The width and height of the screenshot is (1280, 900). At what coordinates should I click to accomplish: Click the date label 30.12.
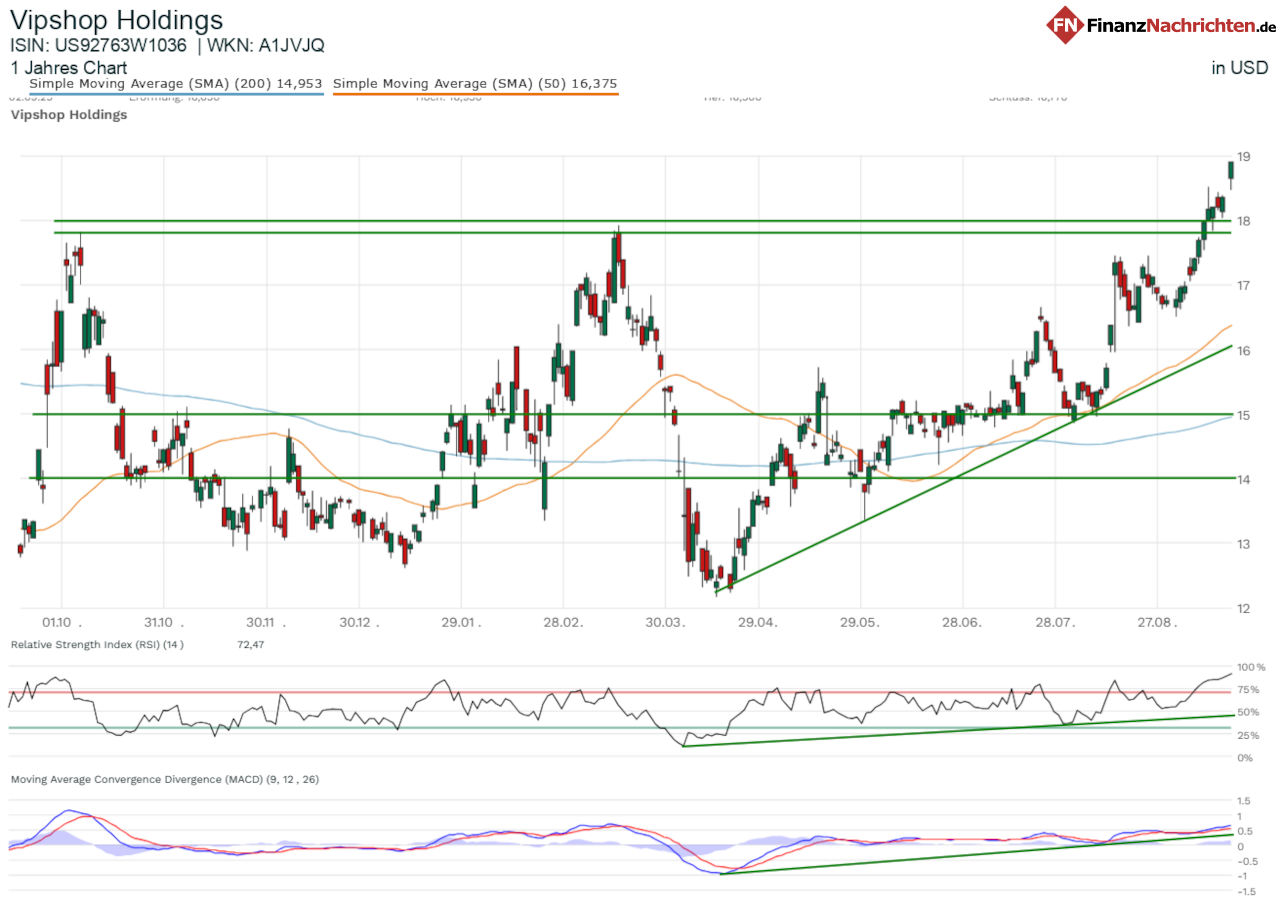click(362, 621)
